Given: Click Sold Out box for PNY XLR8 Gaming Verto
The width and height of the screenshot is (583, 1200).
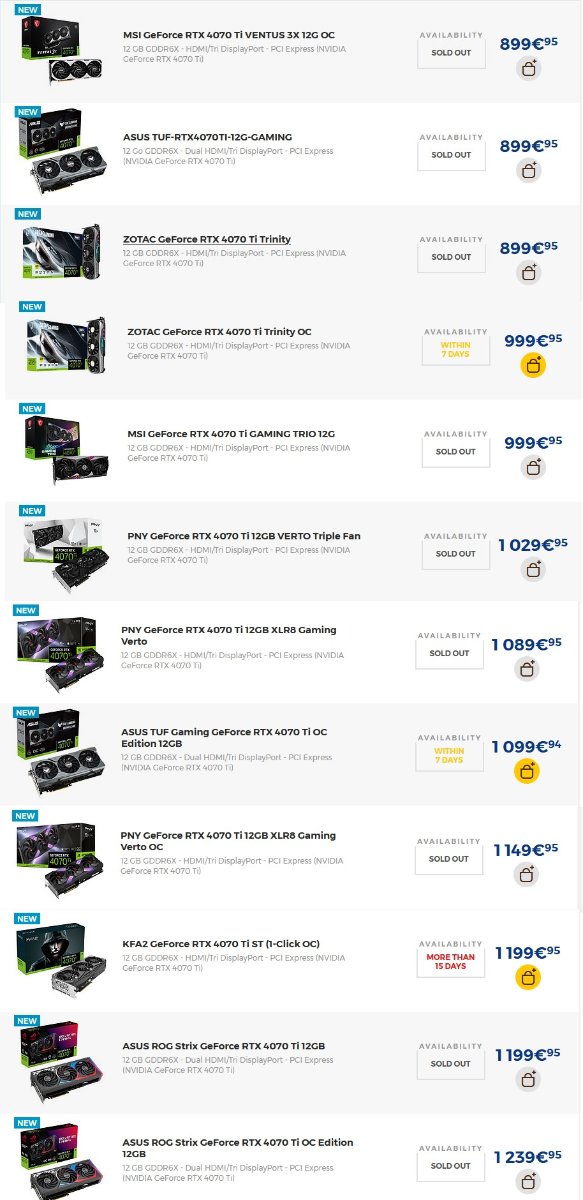Looking at the screenshot, I should (x=449, y=653).
